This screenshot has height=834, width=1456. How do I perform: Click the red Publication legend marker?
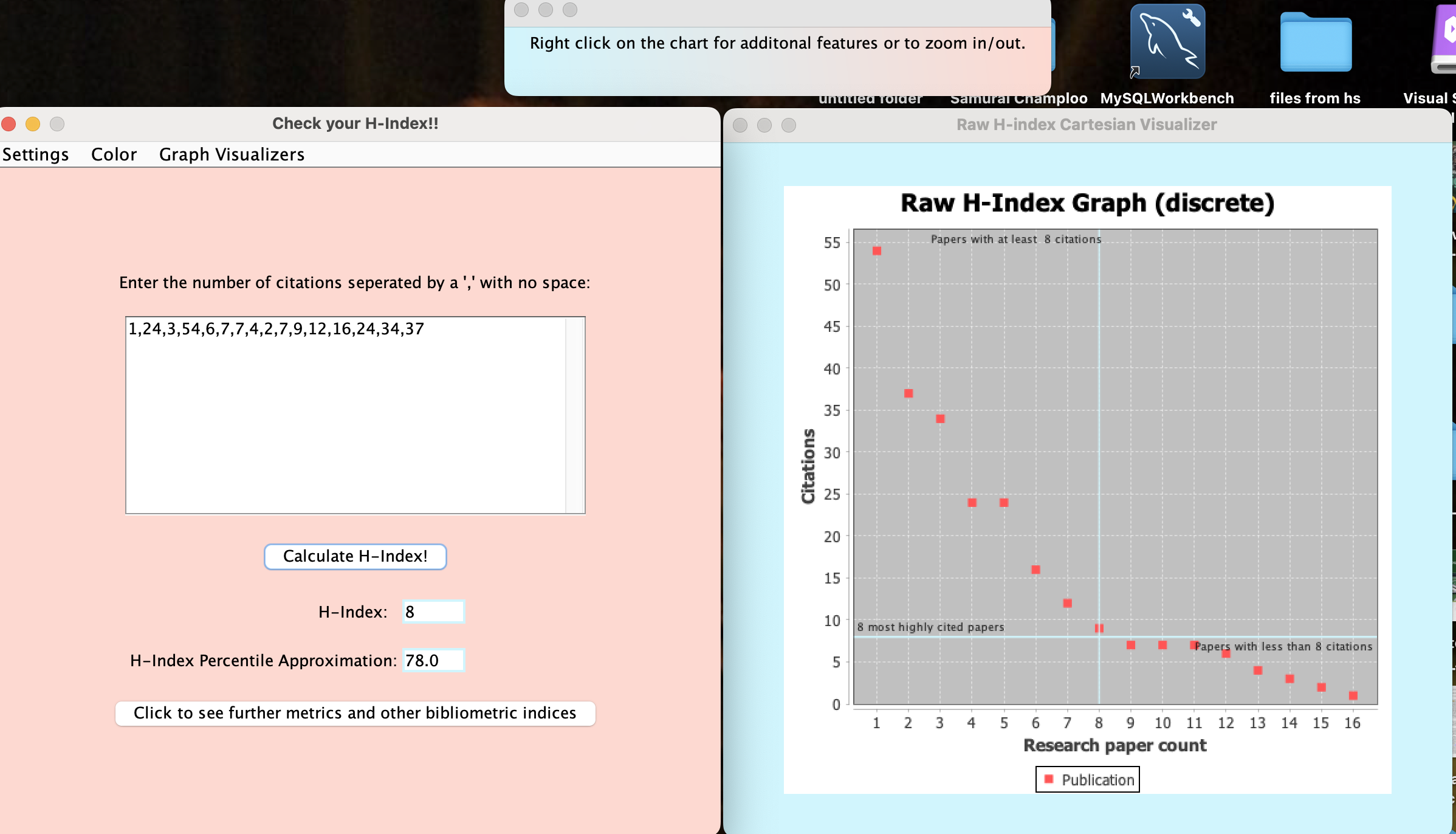[1048, 779]
